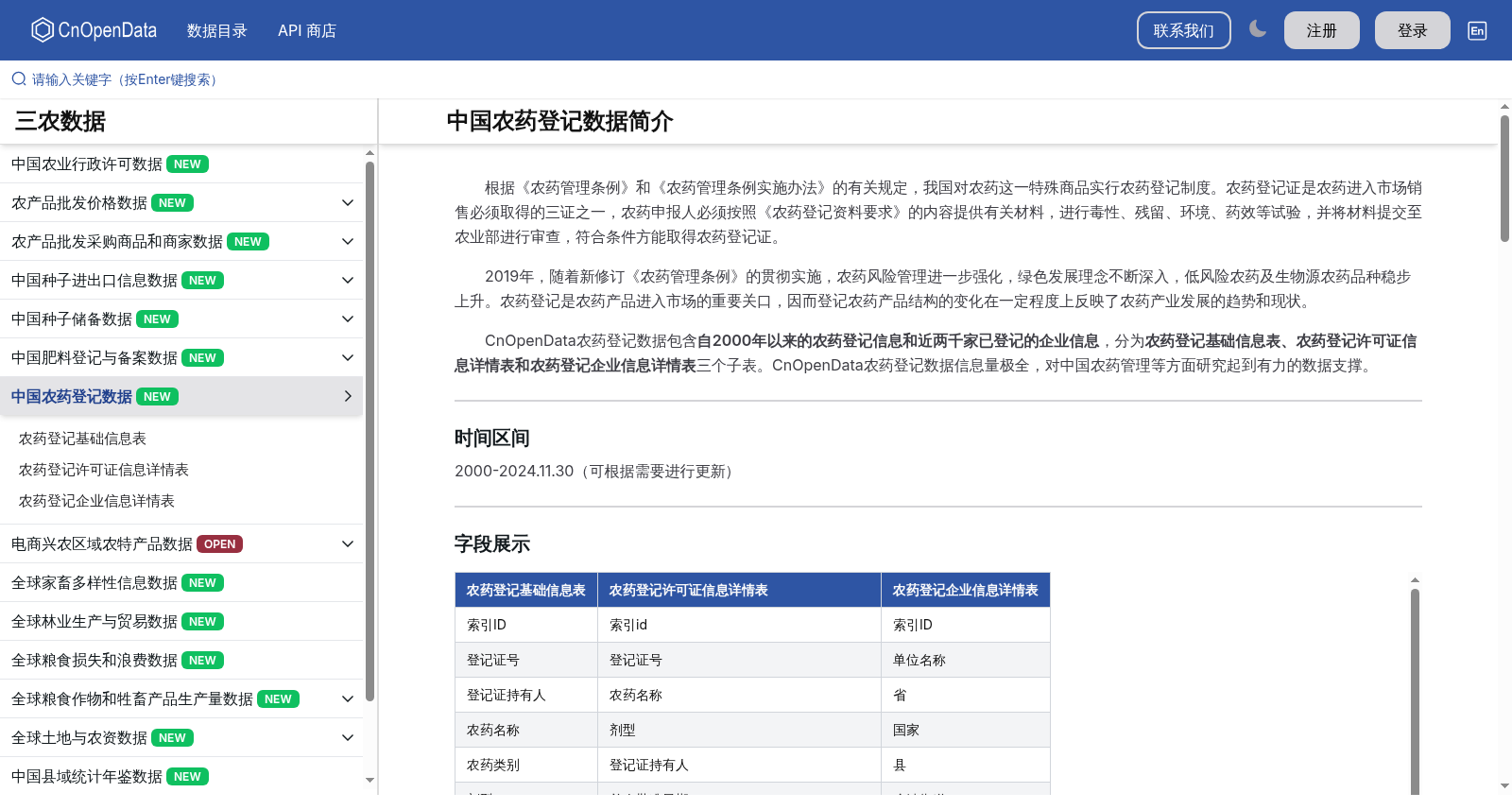Open 数据目录 menu
This screenshot has height=810, width=1512.
(217, 30)
